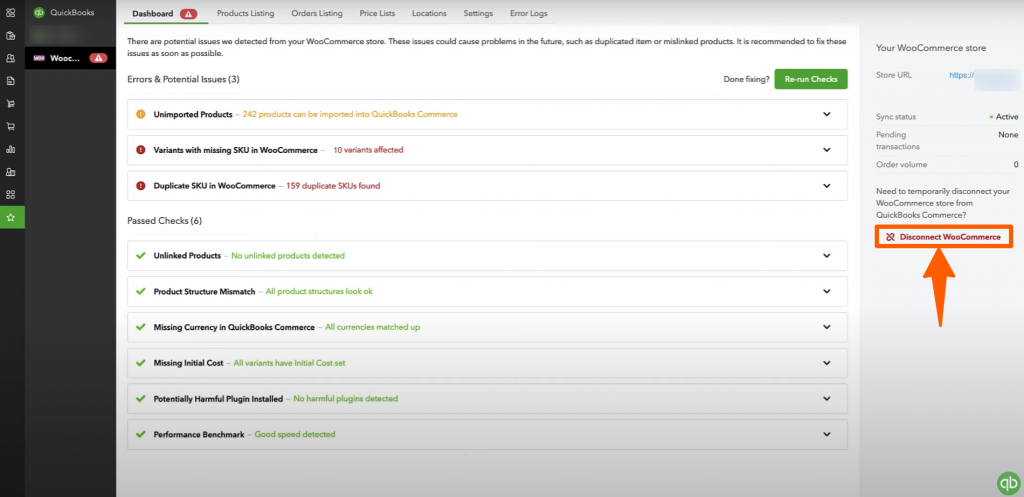Click "All currencies matched up" text
The height and width of the screenshot is (497, 1024).
[372, 327]
